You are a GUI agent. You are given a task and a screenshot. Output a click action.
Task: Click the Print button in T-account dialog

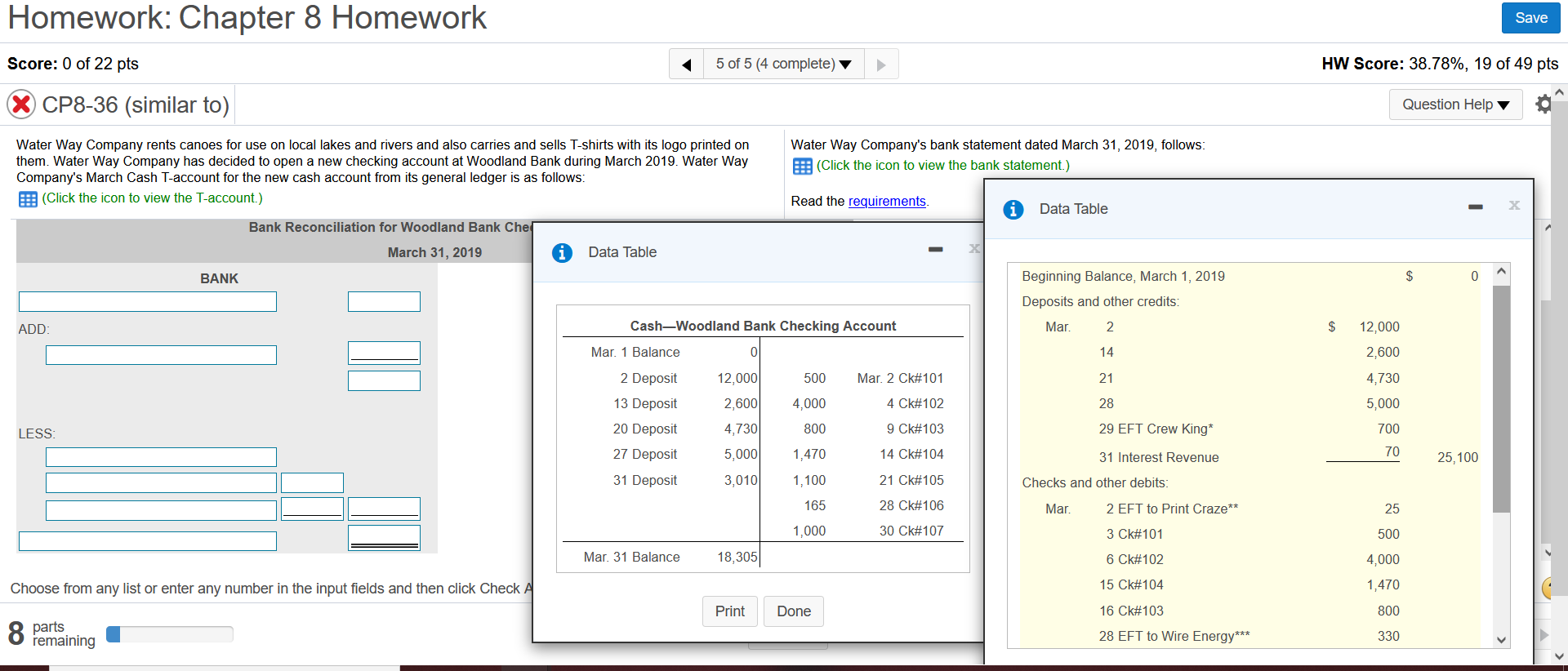pos(730,611)
